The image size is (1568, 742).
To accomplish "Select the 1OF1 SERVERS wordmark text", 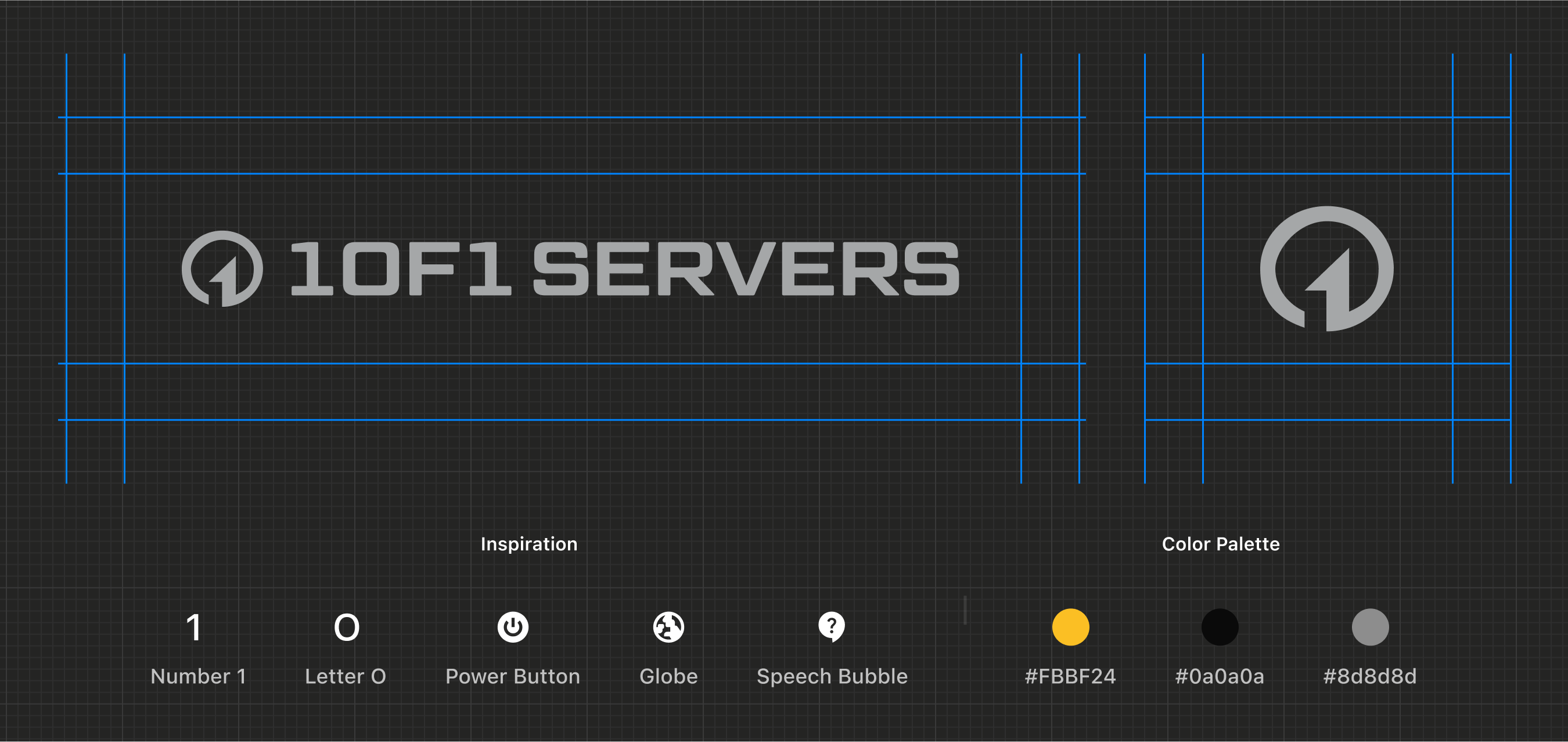I will point(624,268).
